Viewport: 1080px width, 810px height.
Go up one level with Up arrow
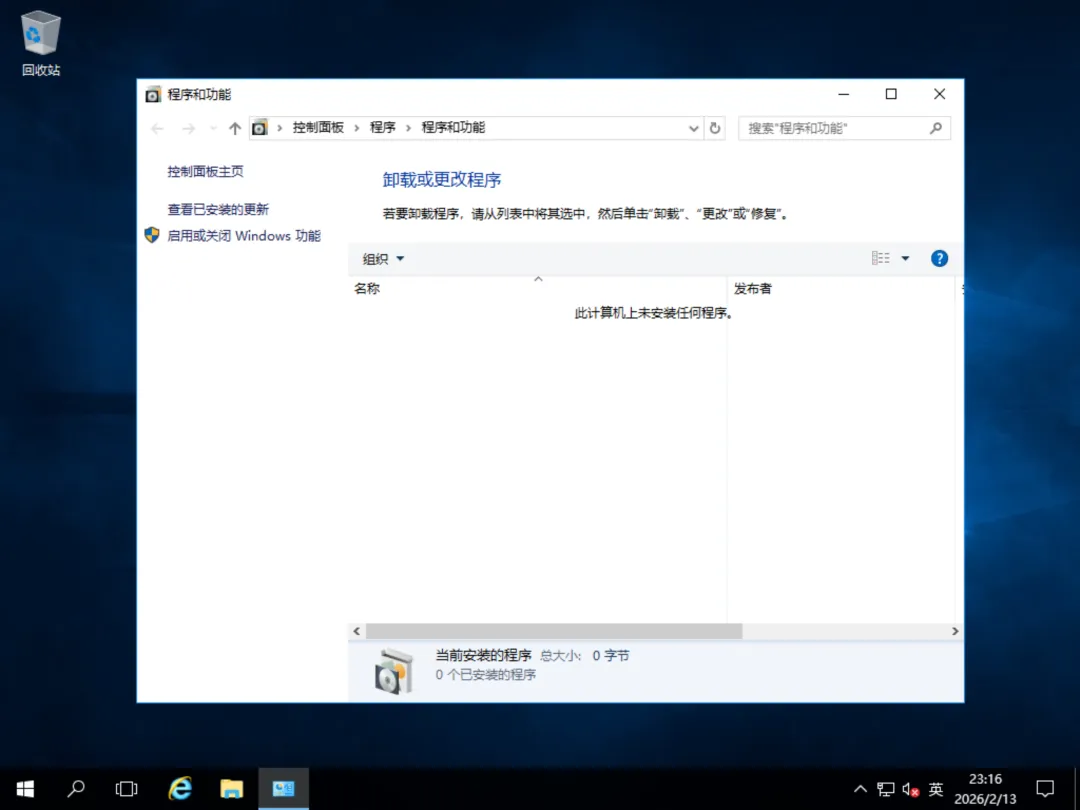coord(235,128)
